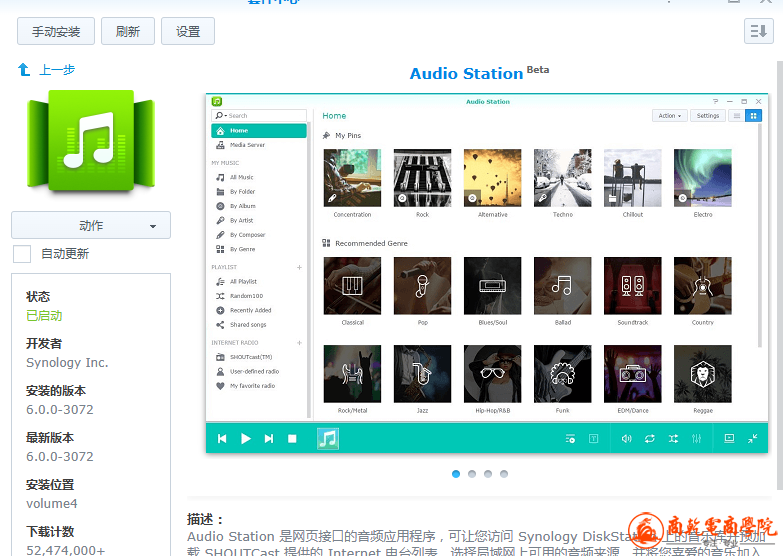Click the Classical genre thumbnail

(352, 287)
